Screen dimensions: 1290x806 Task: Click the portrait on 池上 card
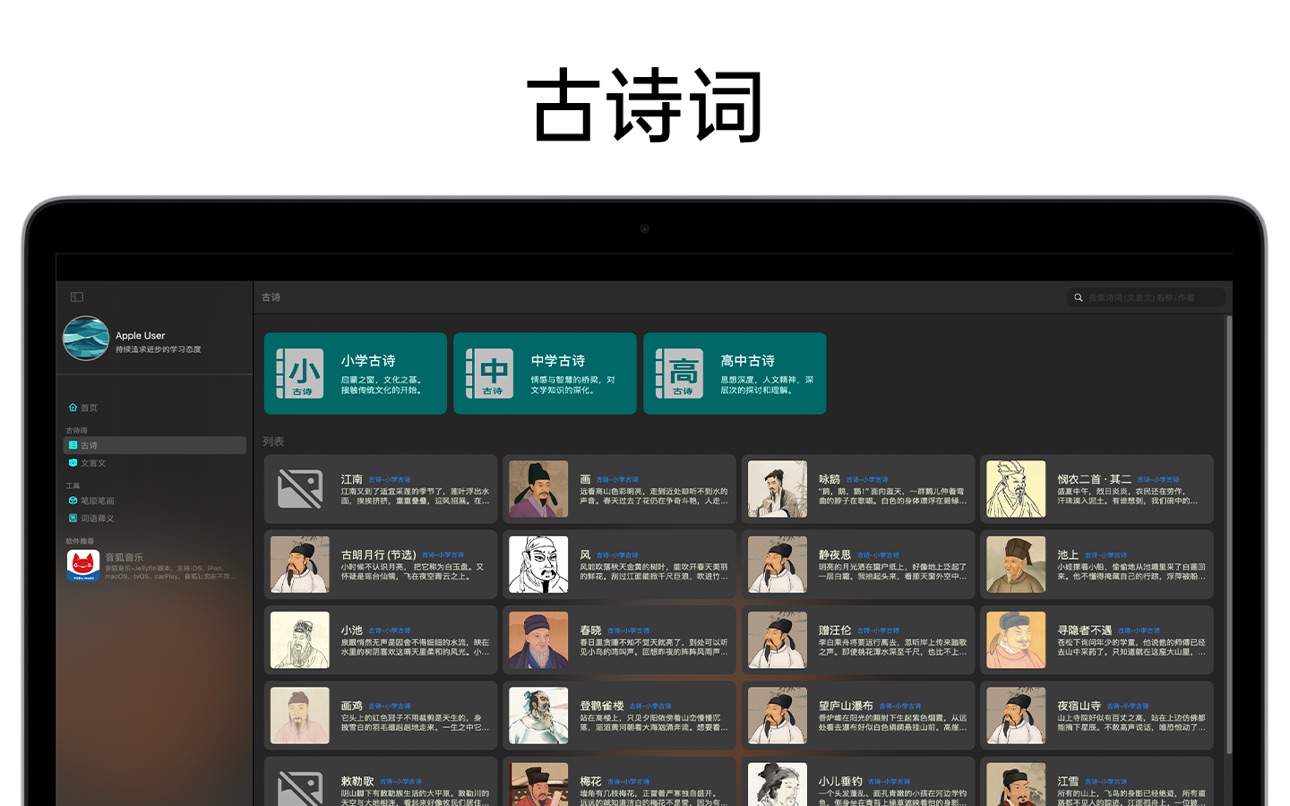(x=1016, y=565)
